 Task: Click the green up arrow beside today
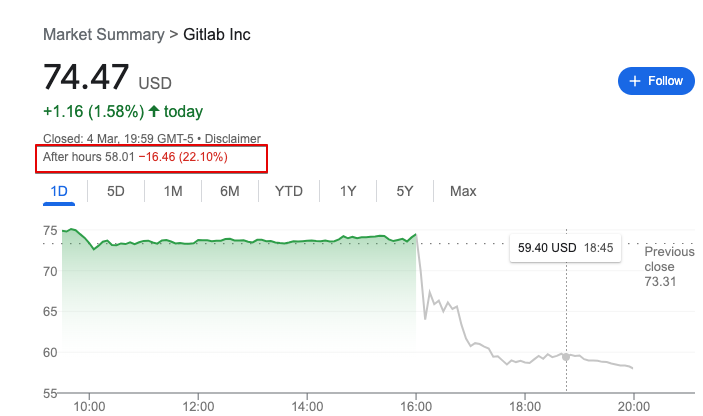(153, 112)
